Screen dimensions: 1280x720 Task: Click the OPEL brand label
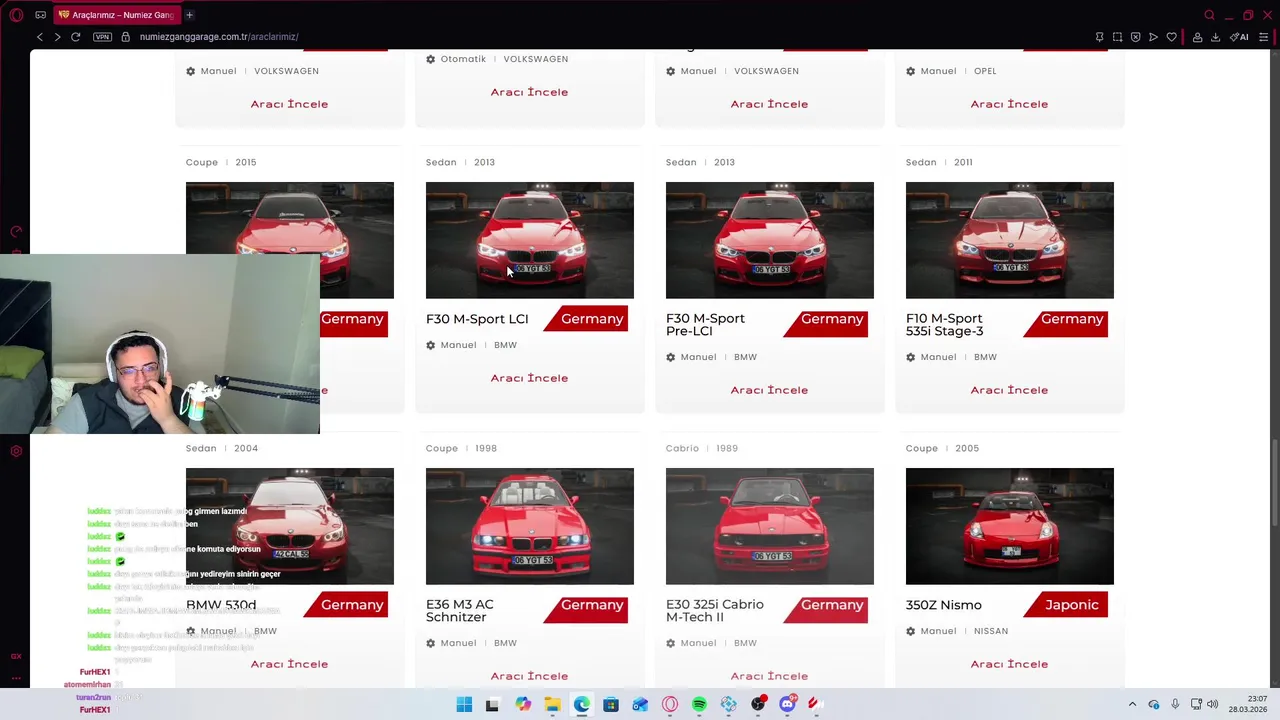pos(985,71)
